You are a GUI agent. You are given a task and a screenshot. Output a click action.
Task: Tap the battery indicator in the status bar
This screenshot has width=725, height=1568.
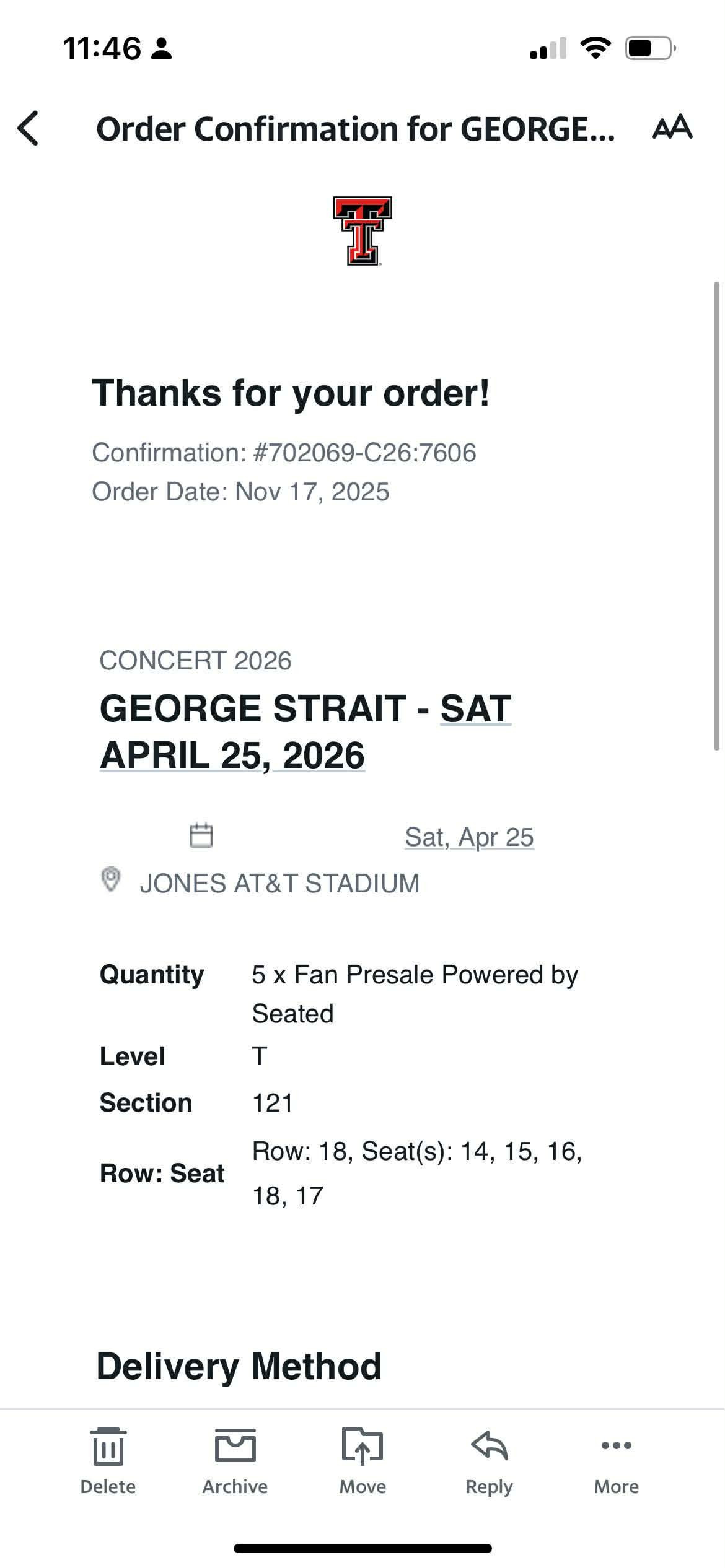pyautogui.click(x=650, y=48)
